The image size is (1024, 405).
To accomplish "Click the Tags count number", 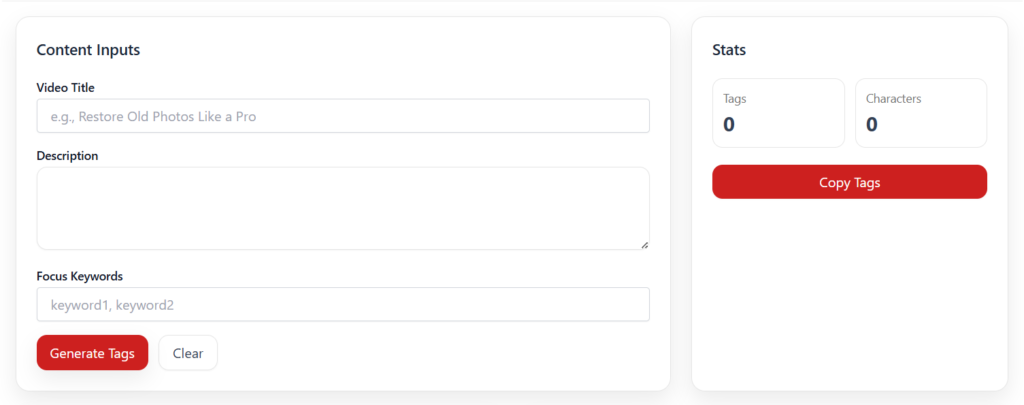I will tap(729, 124).
